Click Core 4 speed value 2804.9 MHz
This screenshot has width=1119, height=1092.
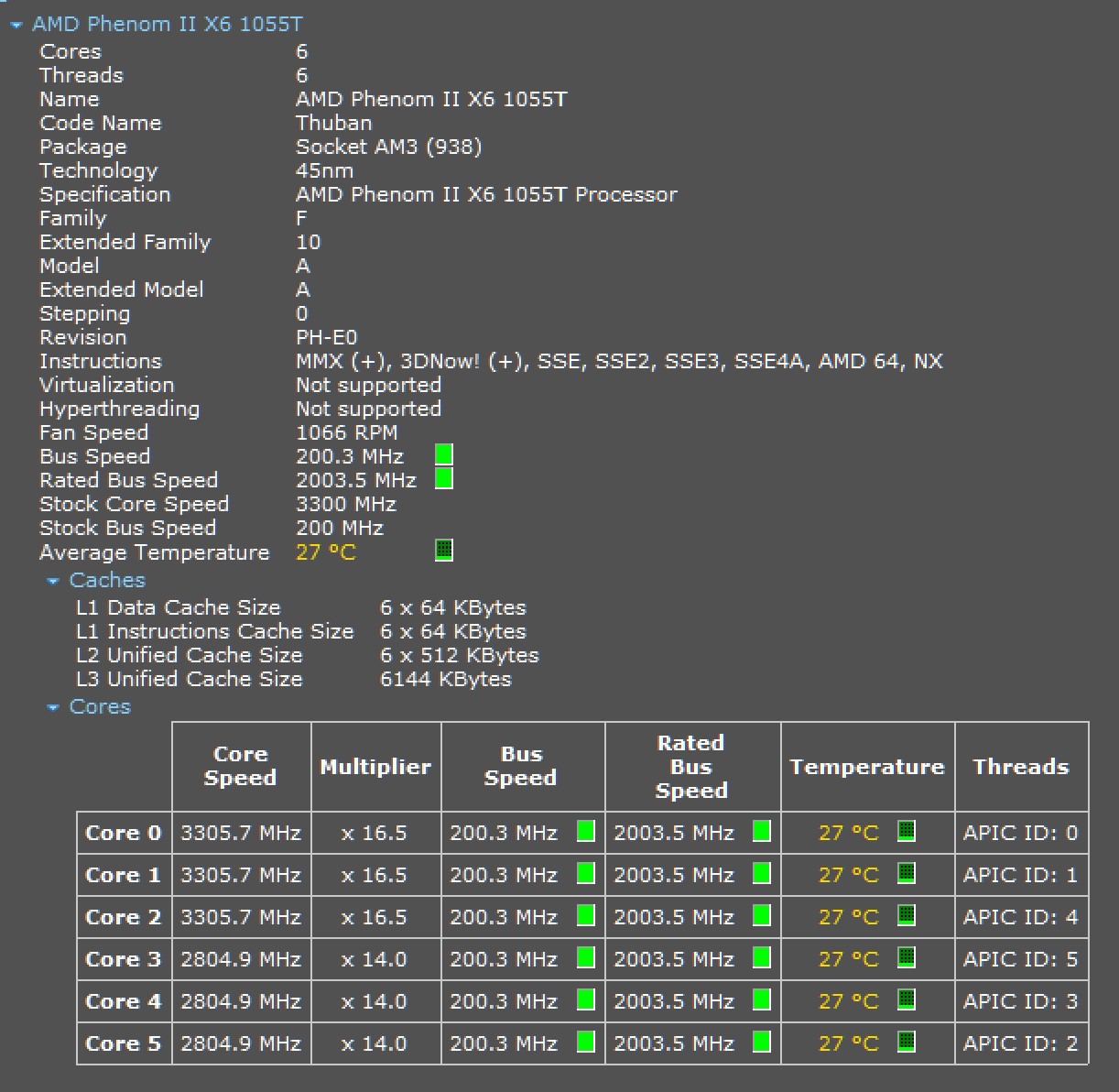click(241, 1001)
